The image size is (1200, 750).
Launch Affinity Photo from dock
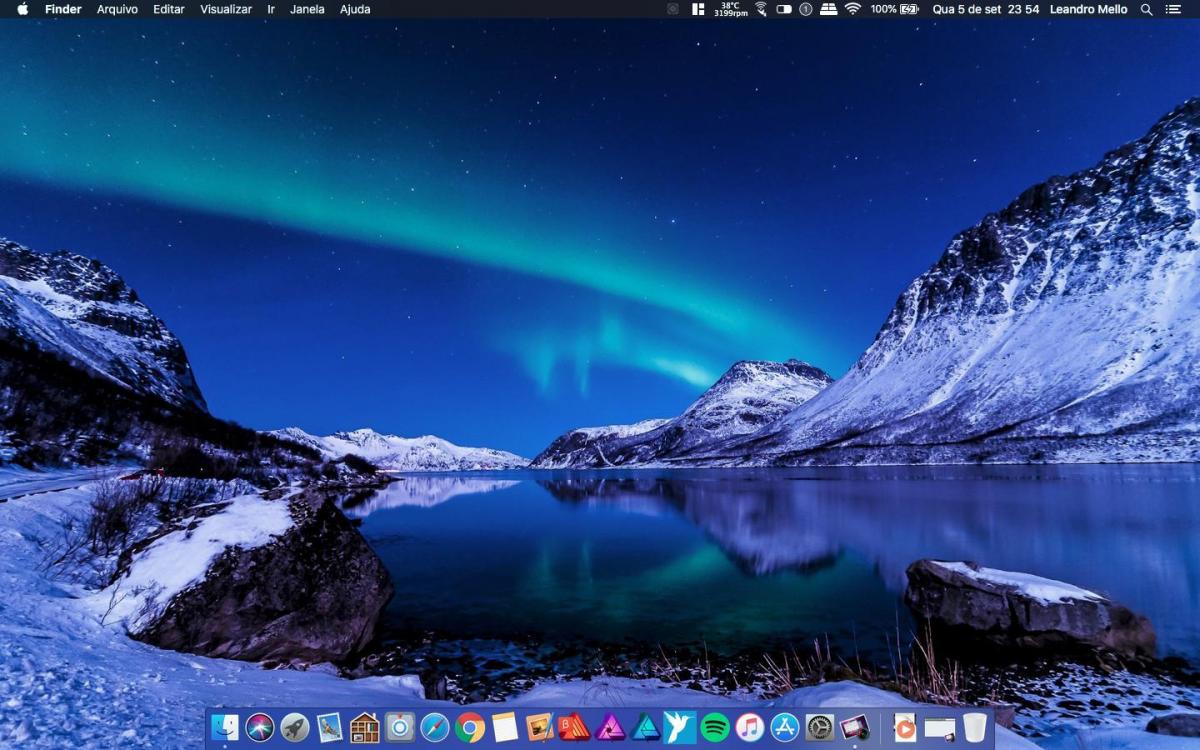point(610,727)
